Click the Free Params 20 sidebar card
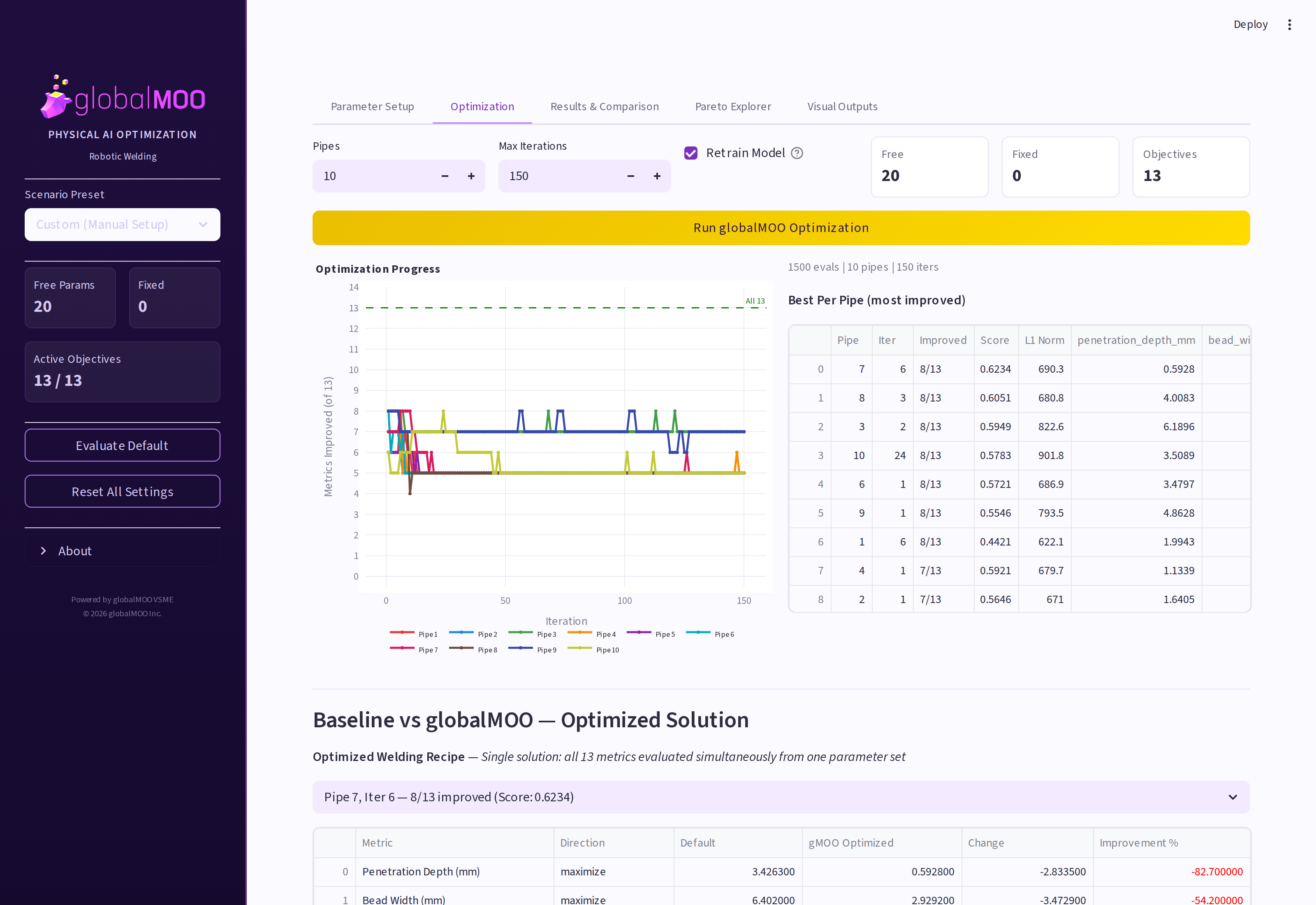Image resolution: width=1316 pixels, height=905 pixels. click(x=70, y=298)
